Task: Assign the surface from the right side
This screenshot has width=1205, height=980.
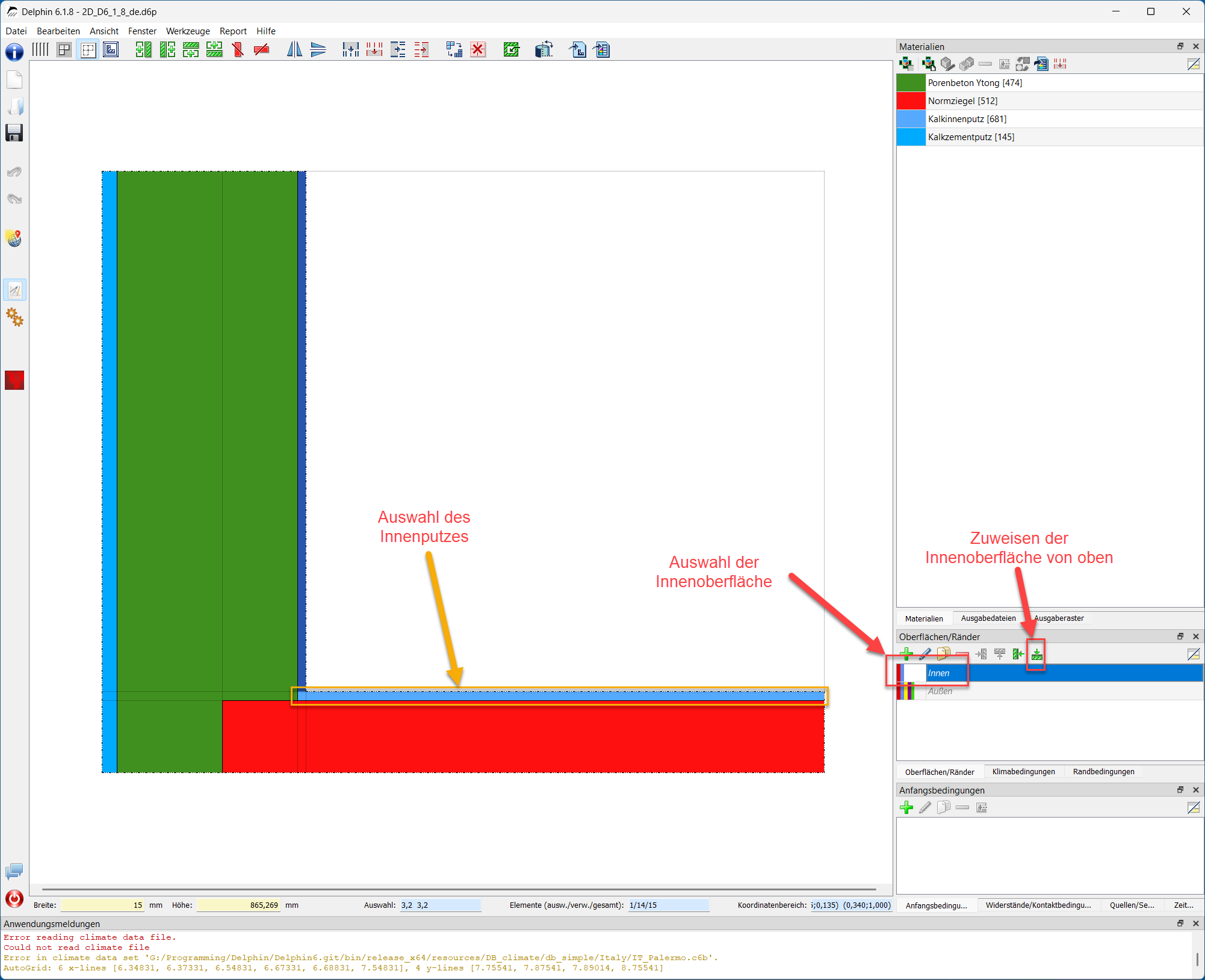Action: coord(1018,654)
